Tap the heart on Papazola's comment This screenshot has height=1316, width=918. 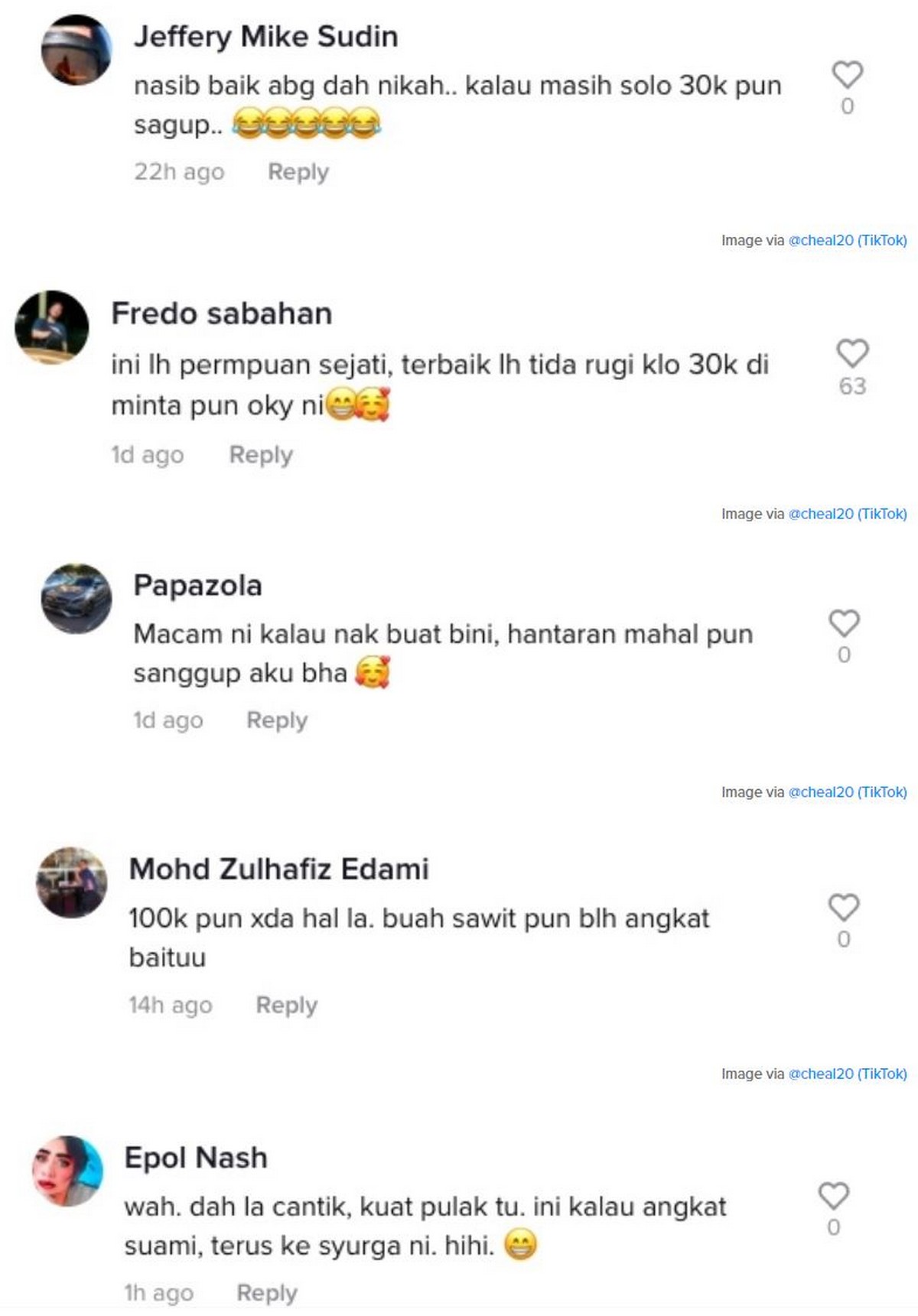[844, 623]
